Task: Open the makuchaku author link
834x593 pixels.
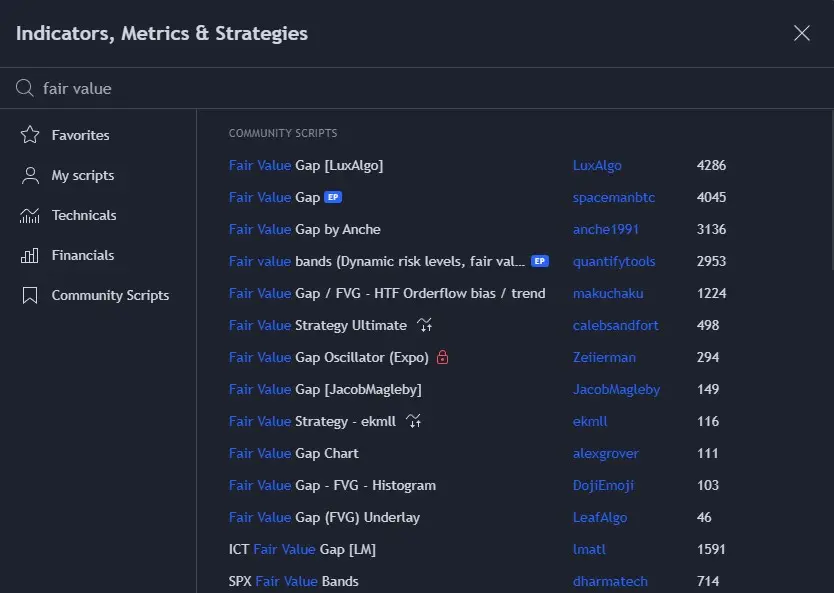Action: pyautogui.click(x=608, y=293)
